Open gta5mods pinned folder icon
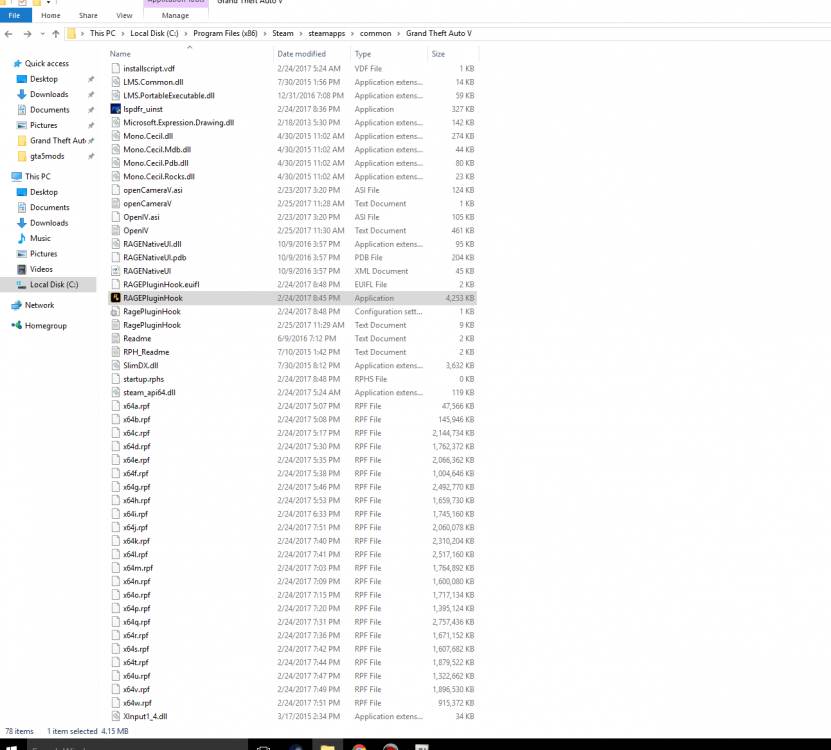The image size is (831, 750). click(x=22, y=156)
